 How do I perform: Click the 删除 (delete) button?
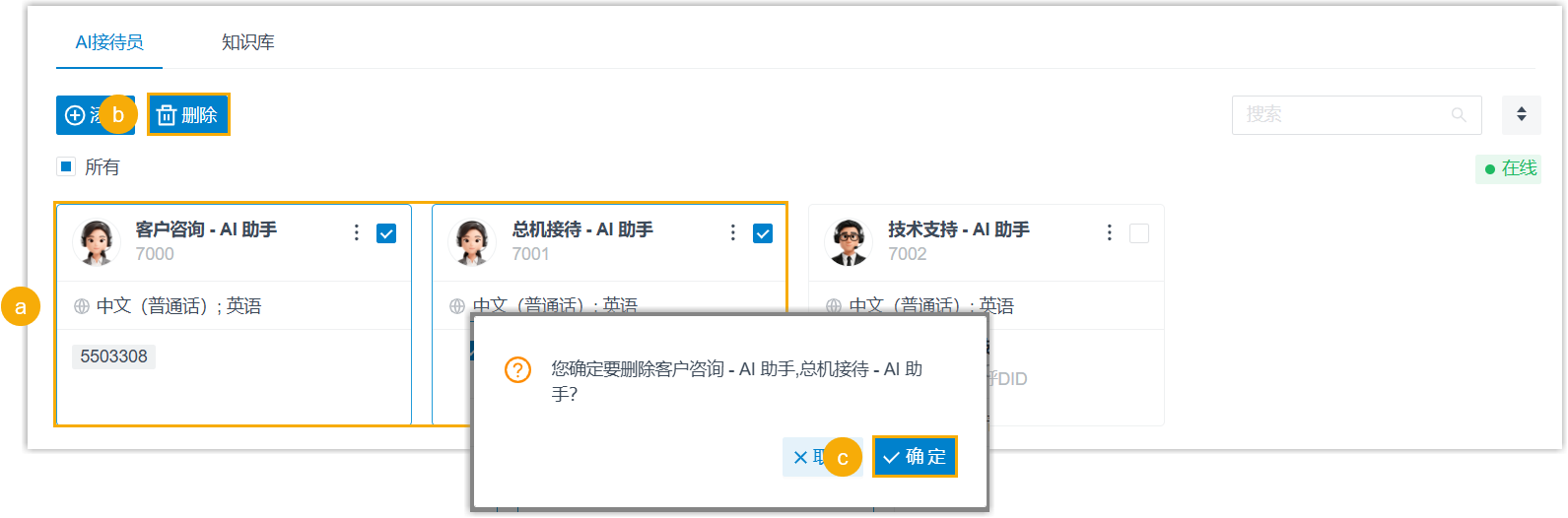[188, 115]
